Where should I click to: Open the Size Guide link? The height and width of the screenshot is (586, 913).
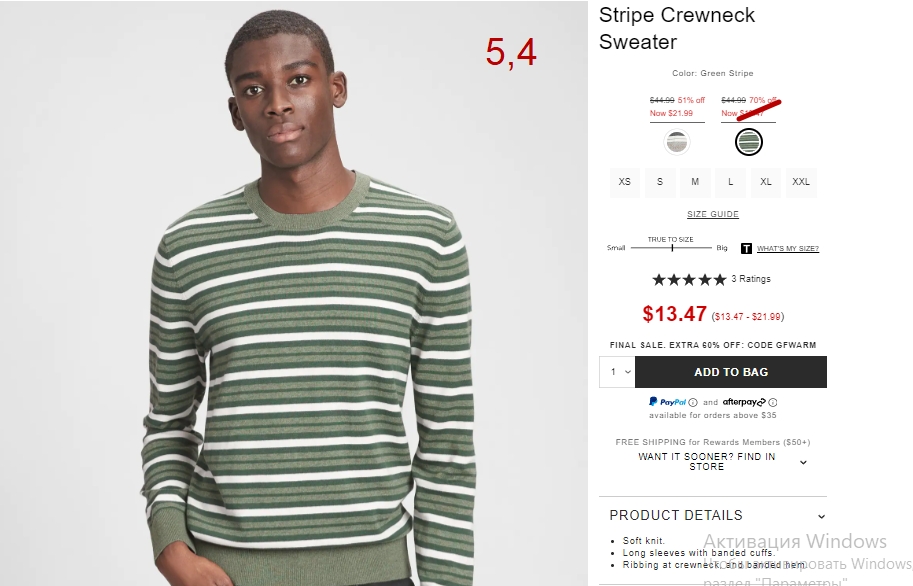pyautogui.click(x=713, y=214)
